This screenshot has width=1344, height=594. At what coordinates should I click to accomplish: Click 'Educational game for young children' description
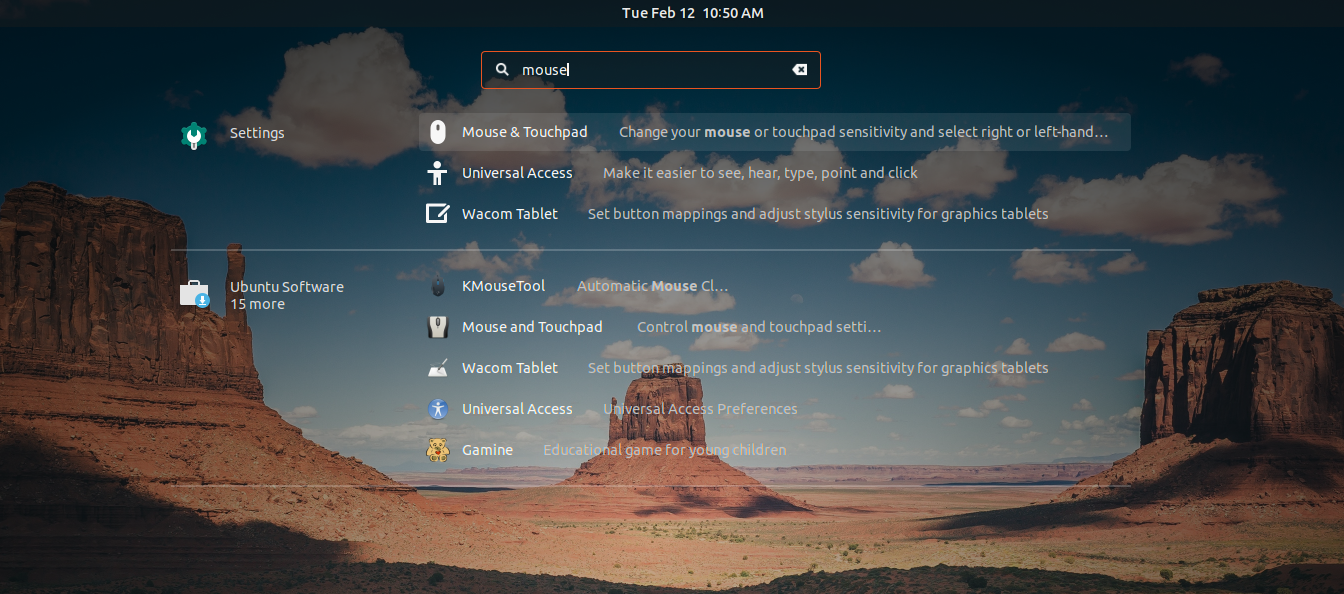(665, 450)
